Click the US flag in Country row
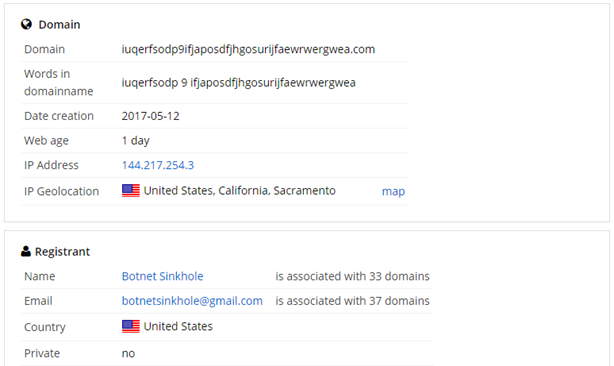Screen dimensions: 614x366 pyautogui.click(x=131, y=326)
